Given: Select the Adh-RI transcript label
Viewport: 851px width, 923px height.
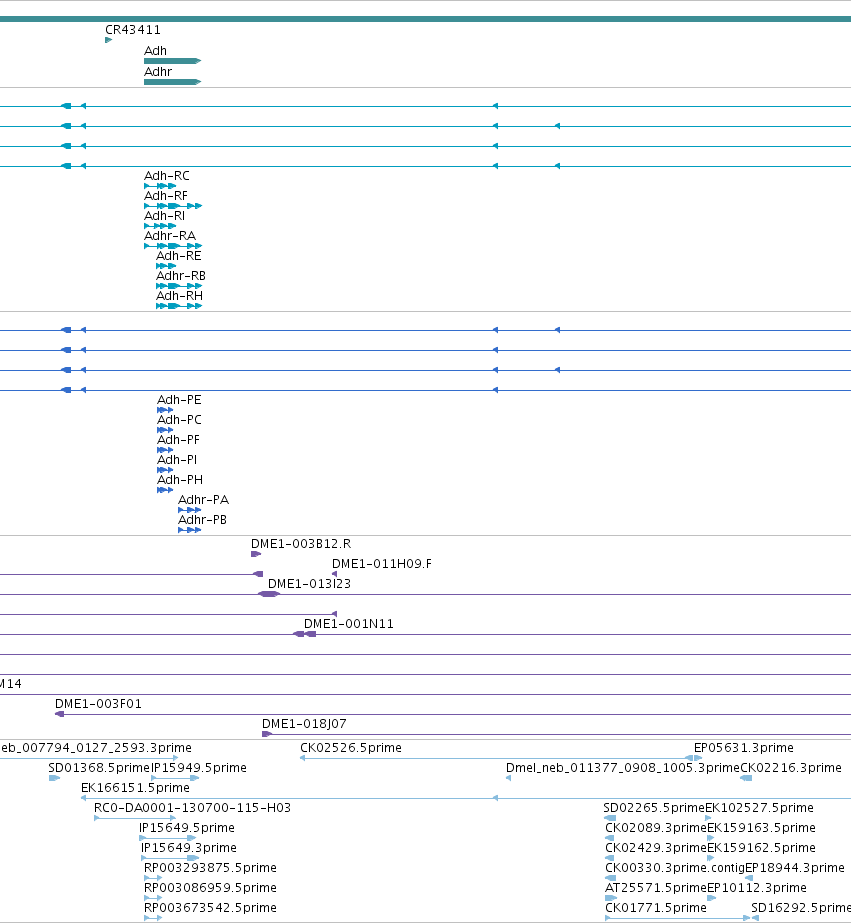Looking at the screenshot, I should tap(164, 215).
